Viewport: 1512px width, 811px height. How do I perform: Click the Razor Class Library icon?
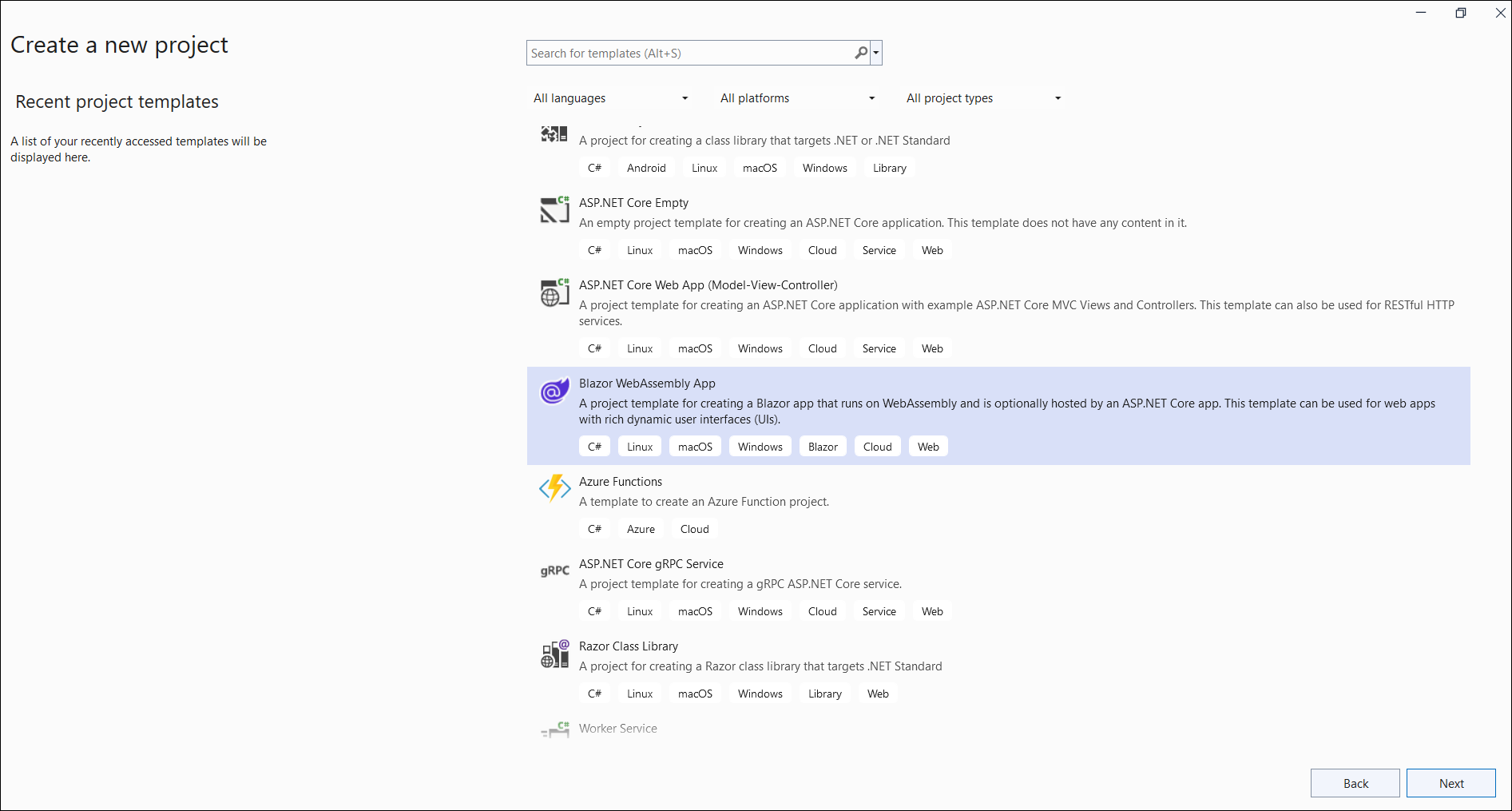pyautogui.click(x=554, y=654)
